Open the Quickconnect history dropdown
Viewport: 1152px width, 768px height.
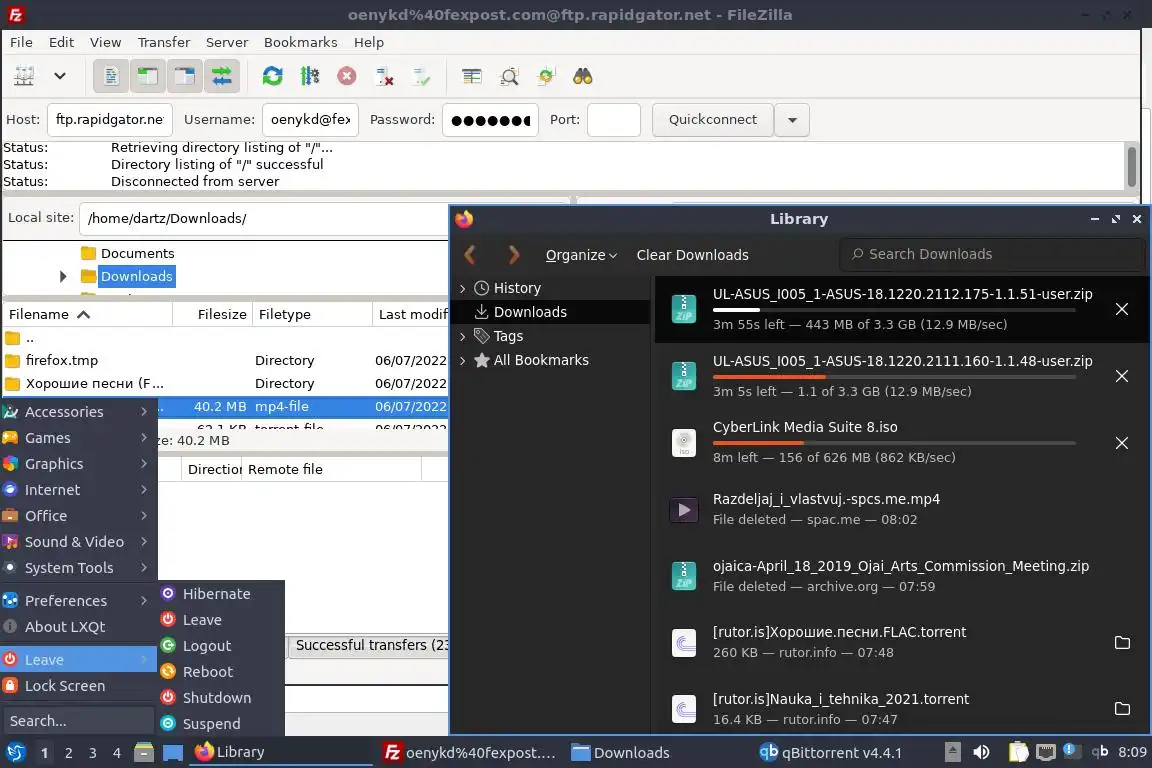pyautogui.click(x=792, y=119)
